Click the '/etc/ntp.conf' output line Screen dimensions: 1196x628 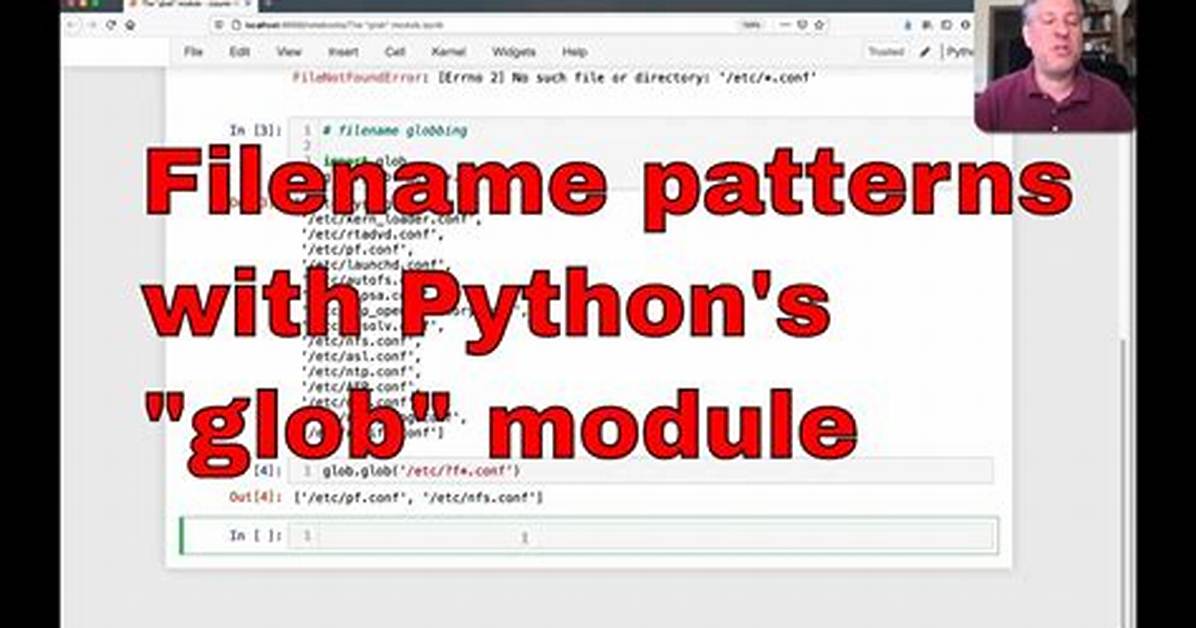pos(362,372)
